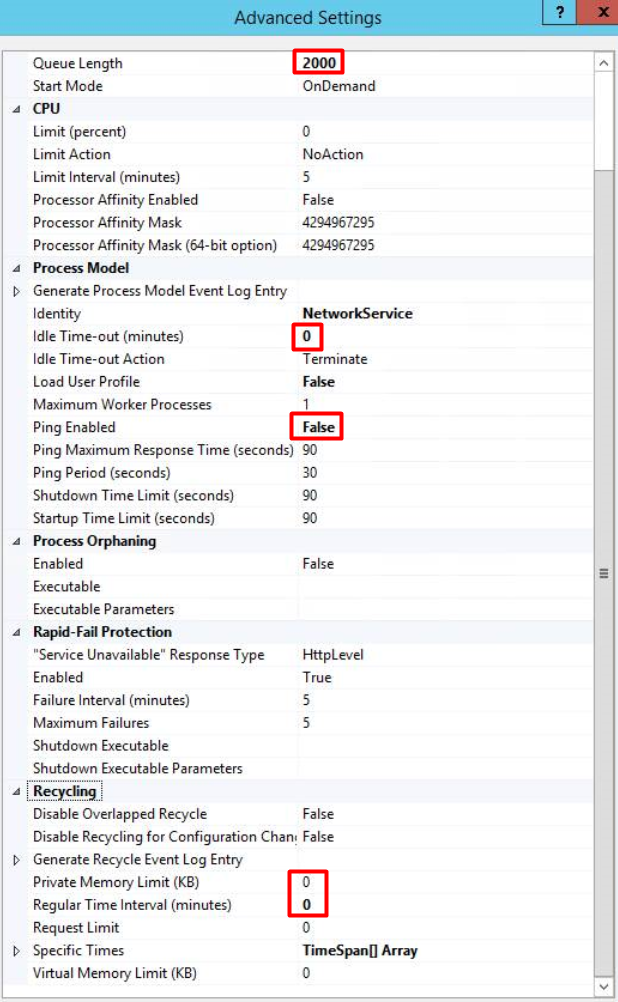This screenshot has height=1002, width=618.
Task: Click Disable Overlapped Recycle False value
Action: pos(318,814)
